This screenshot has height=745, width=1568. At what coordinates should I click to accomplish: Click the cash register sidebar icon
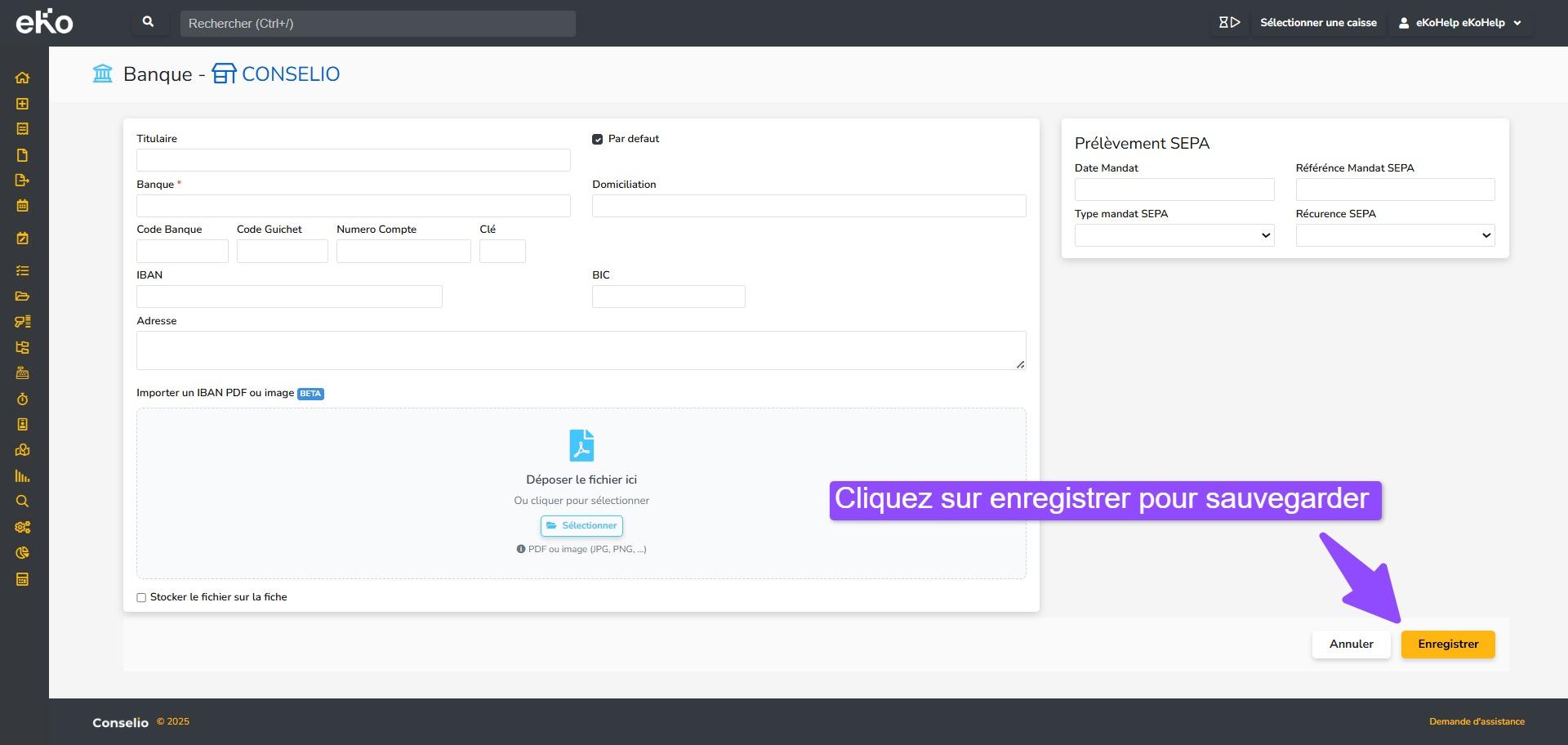(22, 373)
